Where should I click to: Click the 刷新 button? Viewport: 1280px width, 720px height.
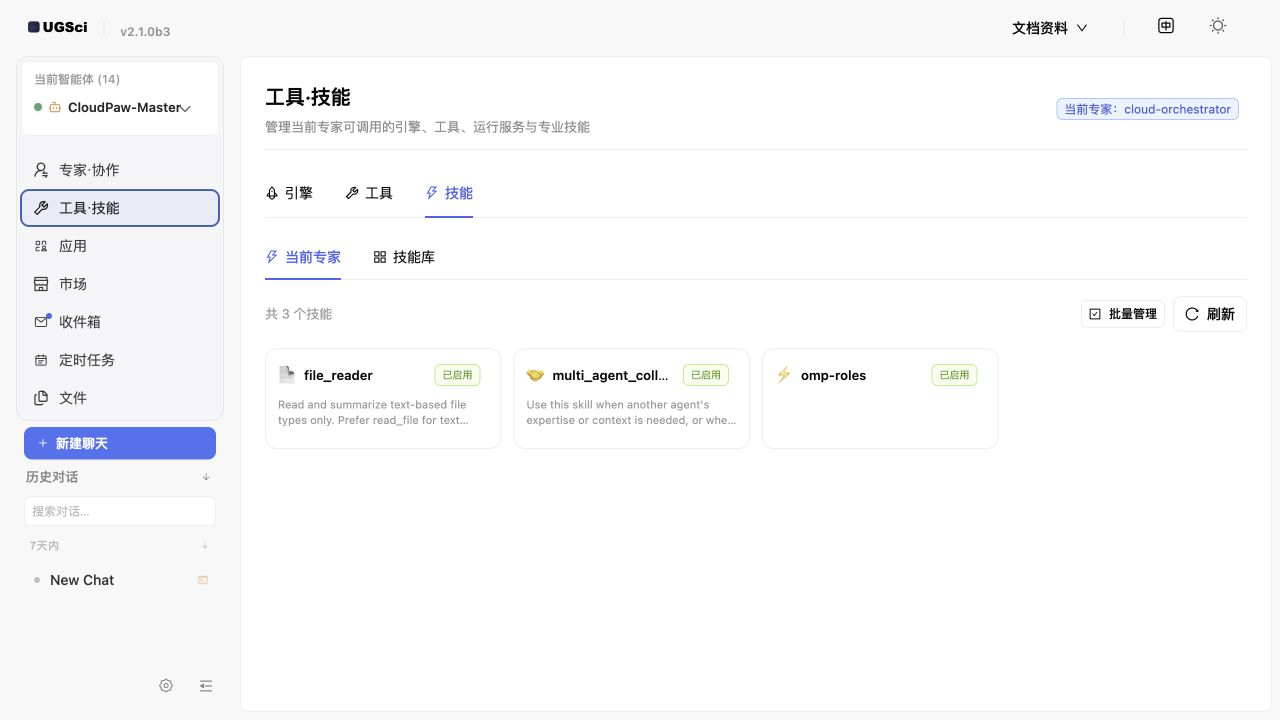coord(1210,314)
